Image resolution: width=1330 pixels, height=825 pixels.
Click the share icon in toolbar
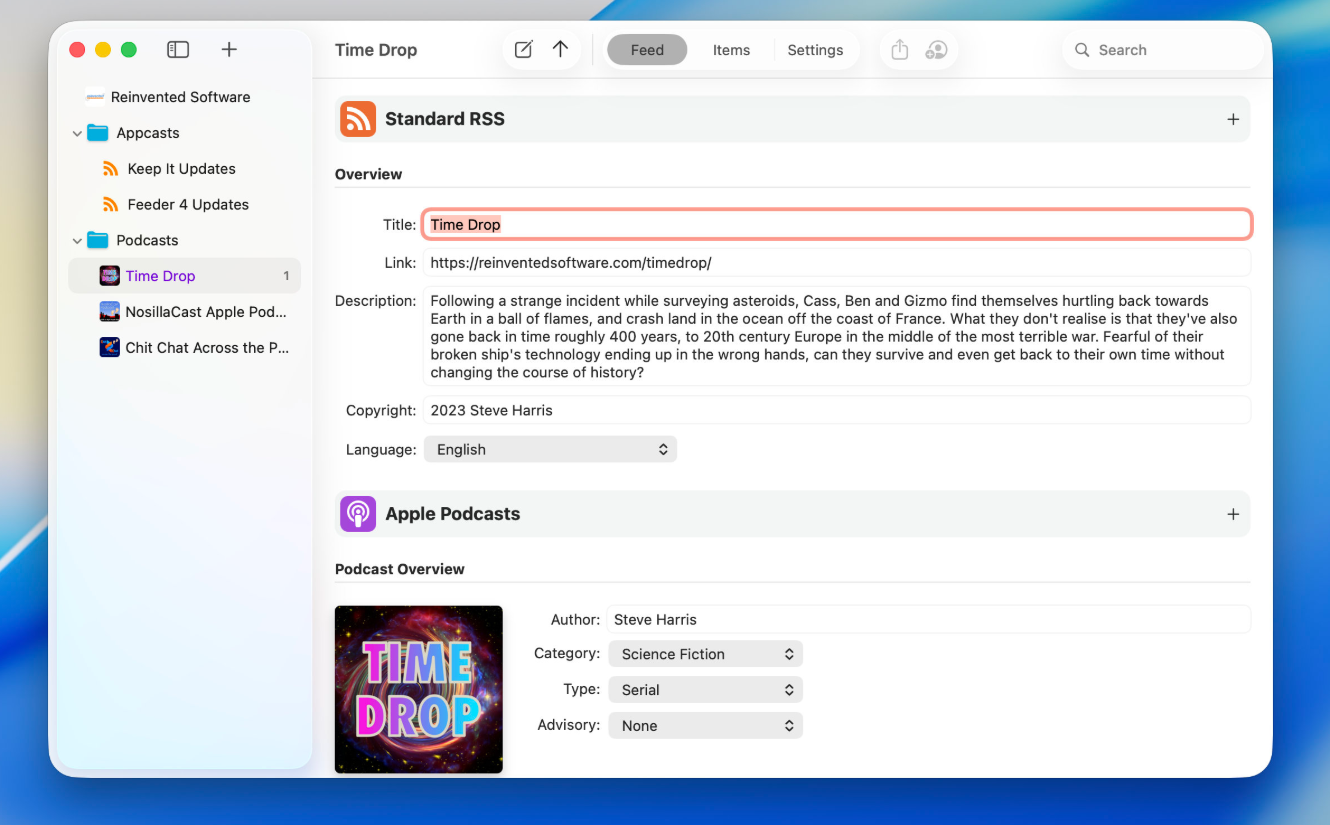900,50
